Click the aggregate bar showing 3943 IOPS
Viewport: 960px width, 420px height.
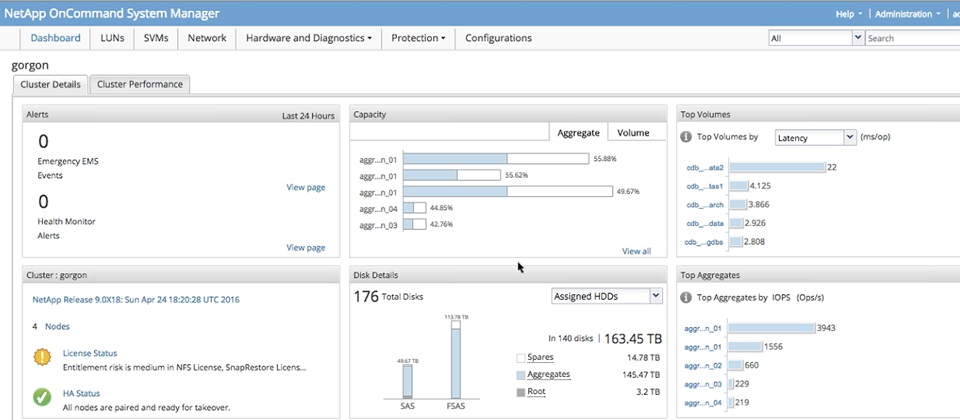[772, 328]
